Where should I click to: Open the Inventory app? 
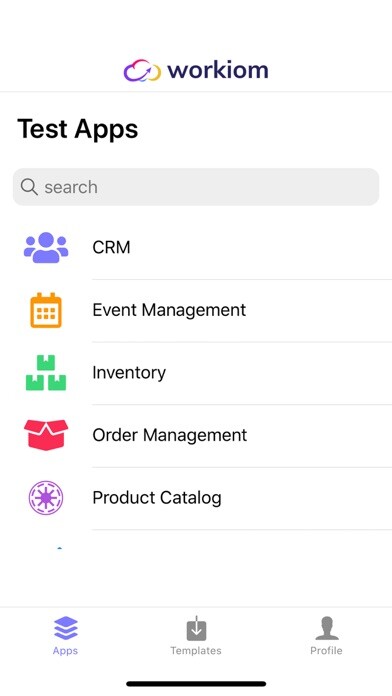pos(196,372)
